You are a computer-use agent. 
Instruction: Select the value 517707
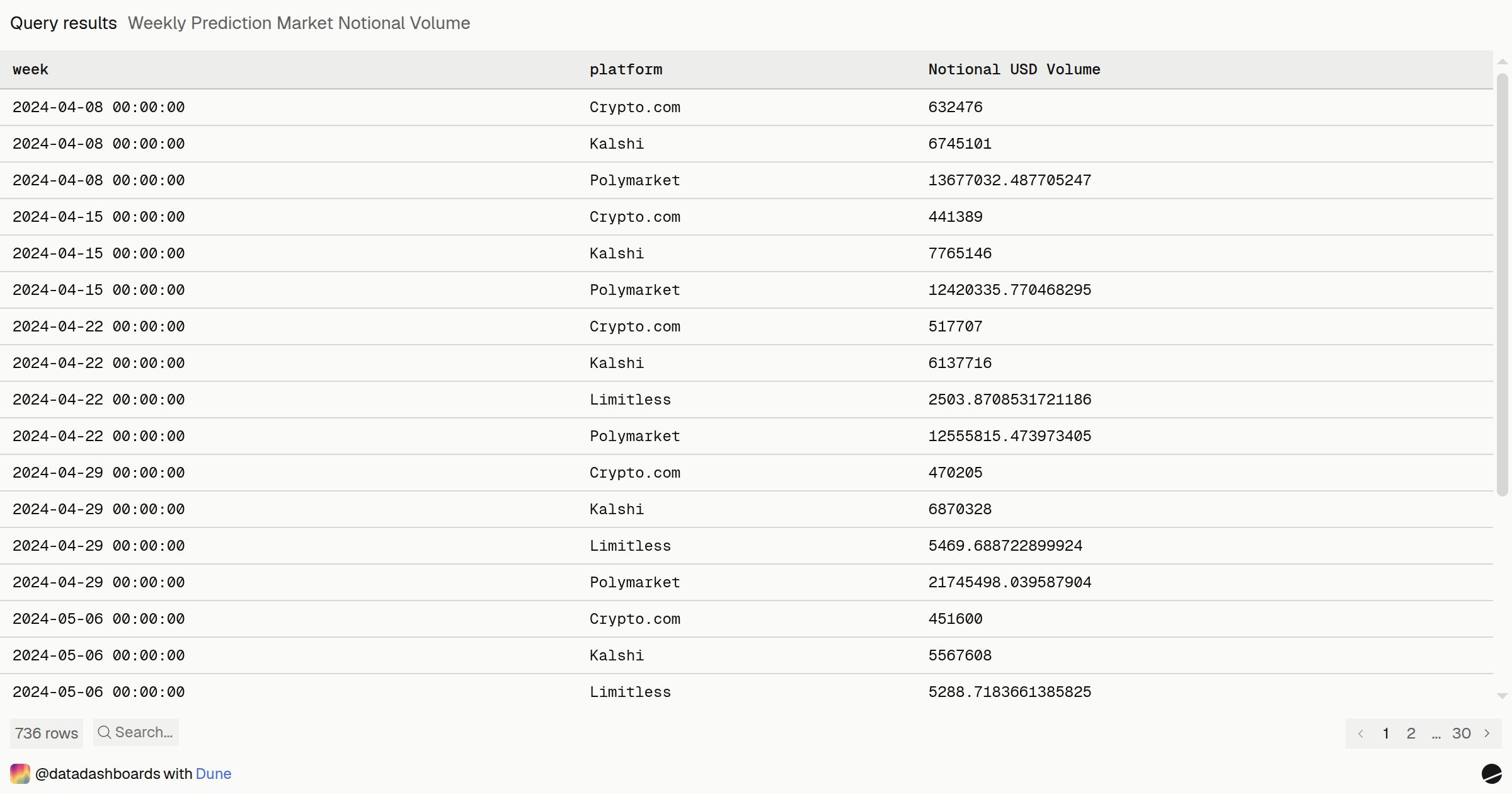click(955, 326)
